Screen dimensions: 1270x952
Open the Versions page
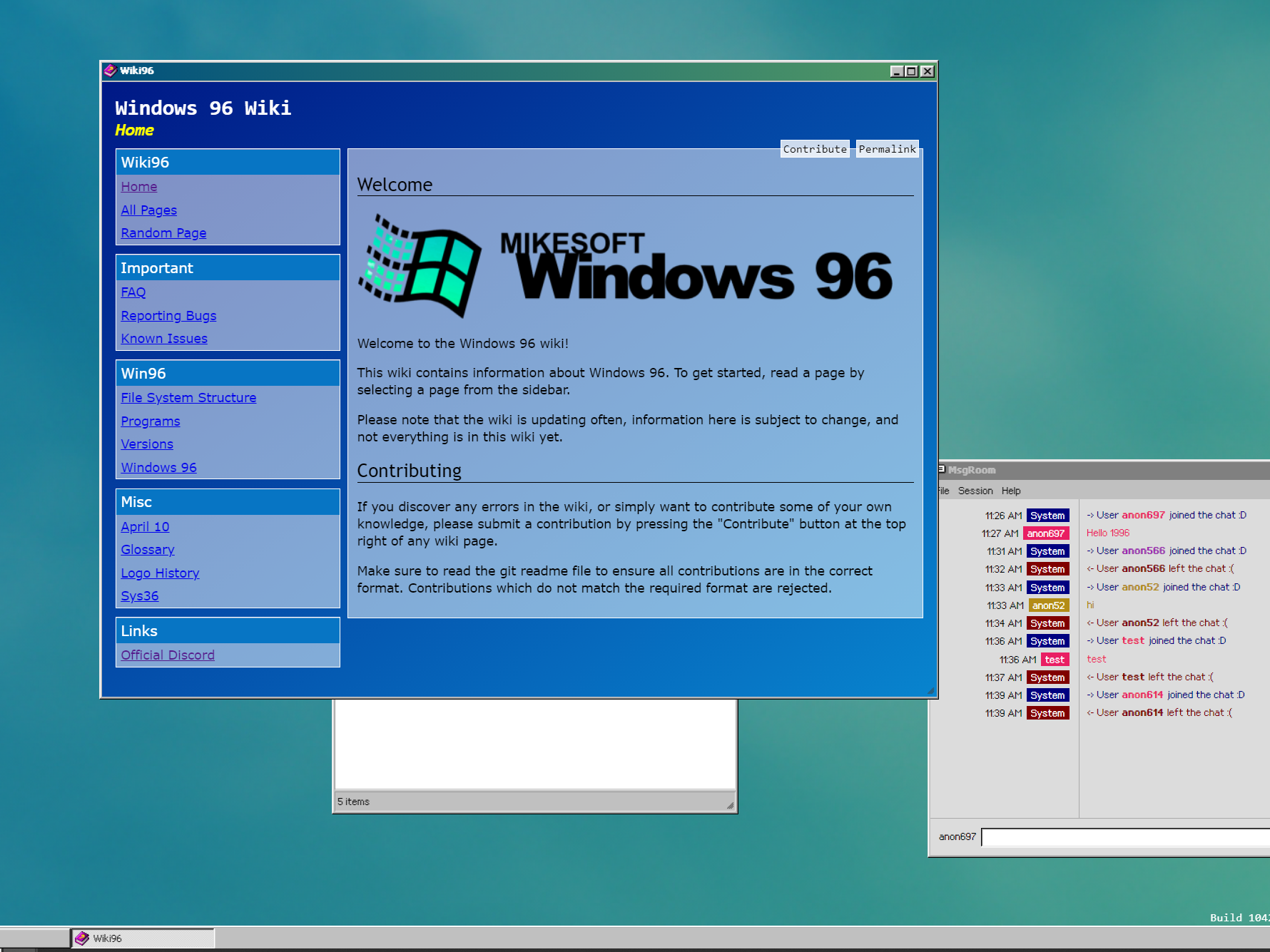click(147, 444)
